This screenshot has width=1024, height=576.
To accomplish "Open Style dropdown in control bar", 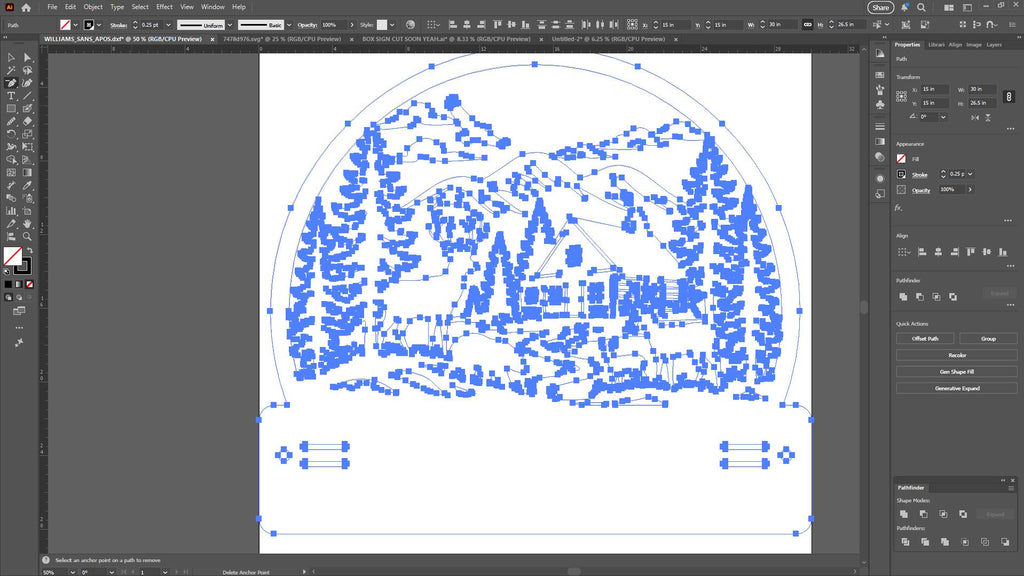I will click(391, 25).
